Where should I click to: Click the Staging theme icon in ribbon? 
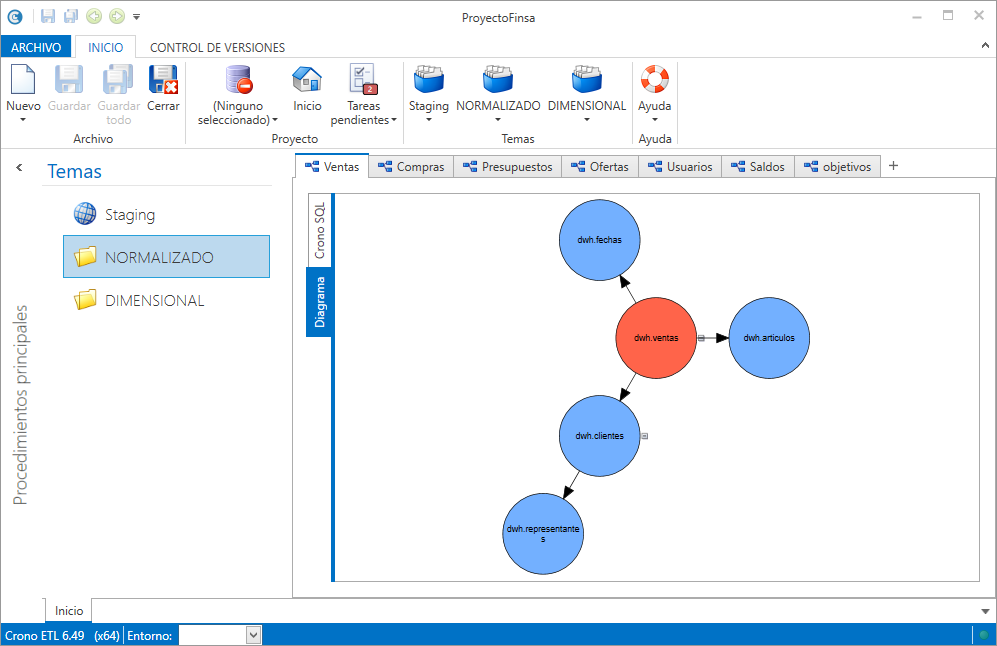click(429, 80)
